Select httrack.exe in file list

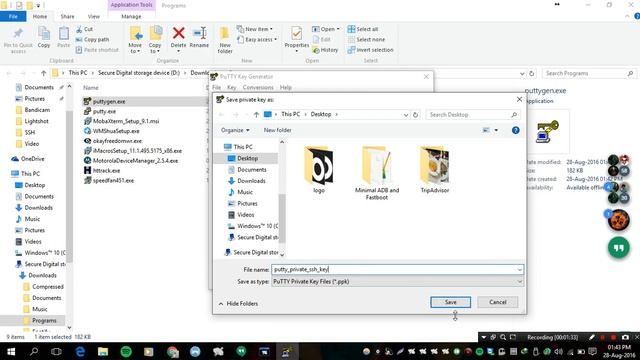[x=106, y=170]
